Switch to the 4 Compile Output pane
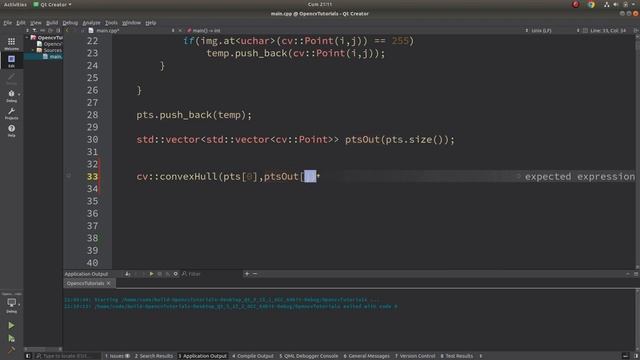 253,356
